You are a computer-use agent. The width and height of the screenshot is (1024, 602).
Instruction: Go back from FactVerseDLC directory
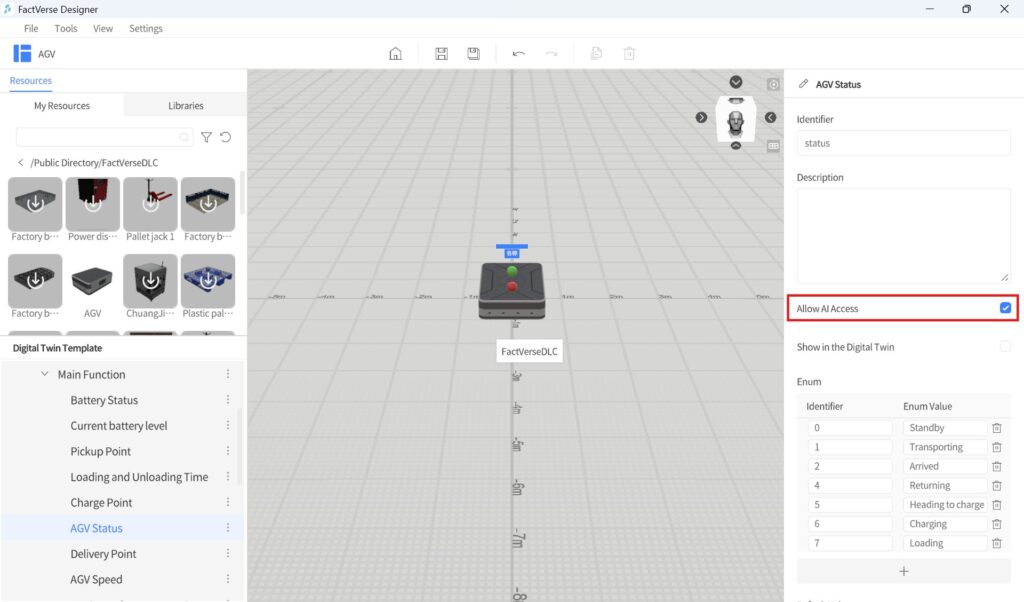21,163
